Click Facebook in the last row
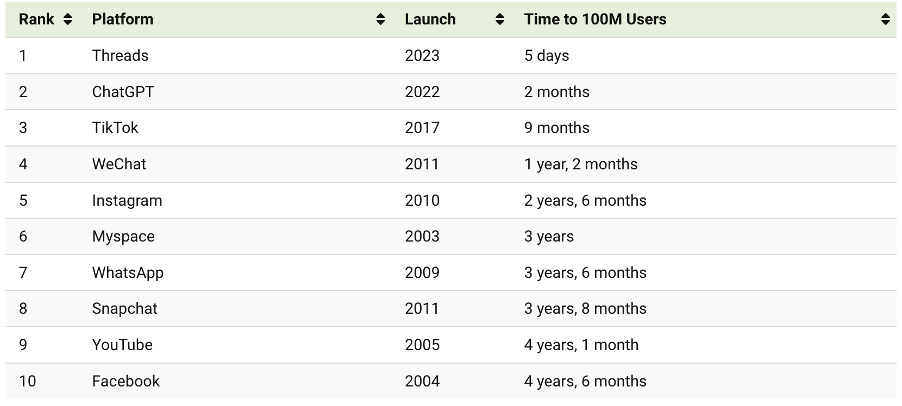 tap(126, 381)
